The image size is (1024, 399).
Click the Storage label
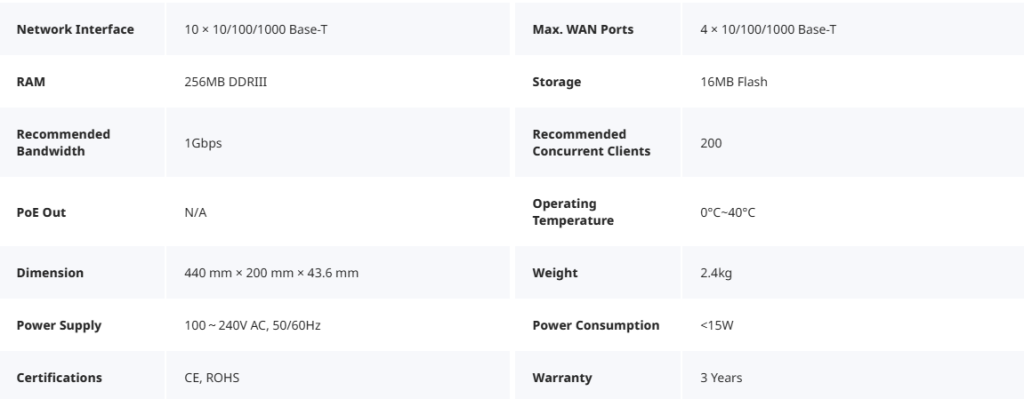coord(556,82)
